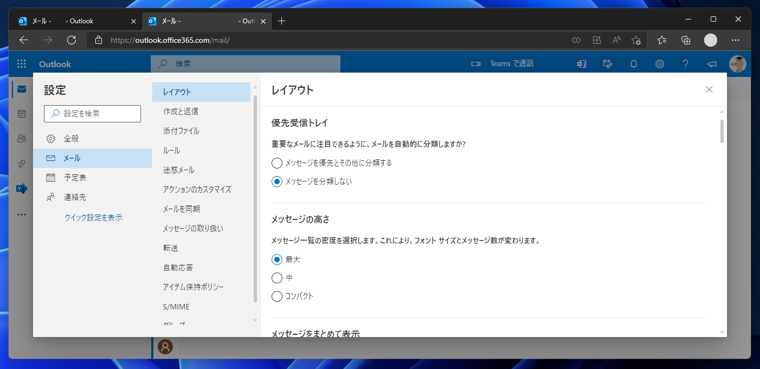Click the settings submenu scrollbar
This screenshot has width=760, height=369.
tap(255, 198)
